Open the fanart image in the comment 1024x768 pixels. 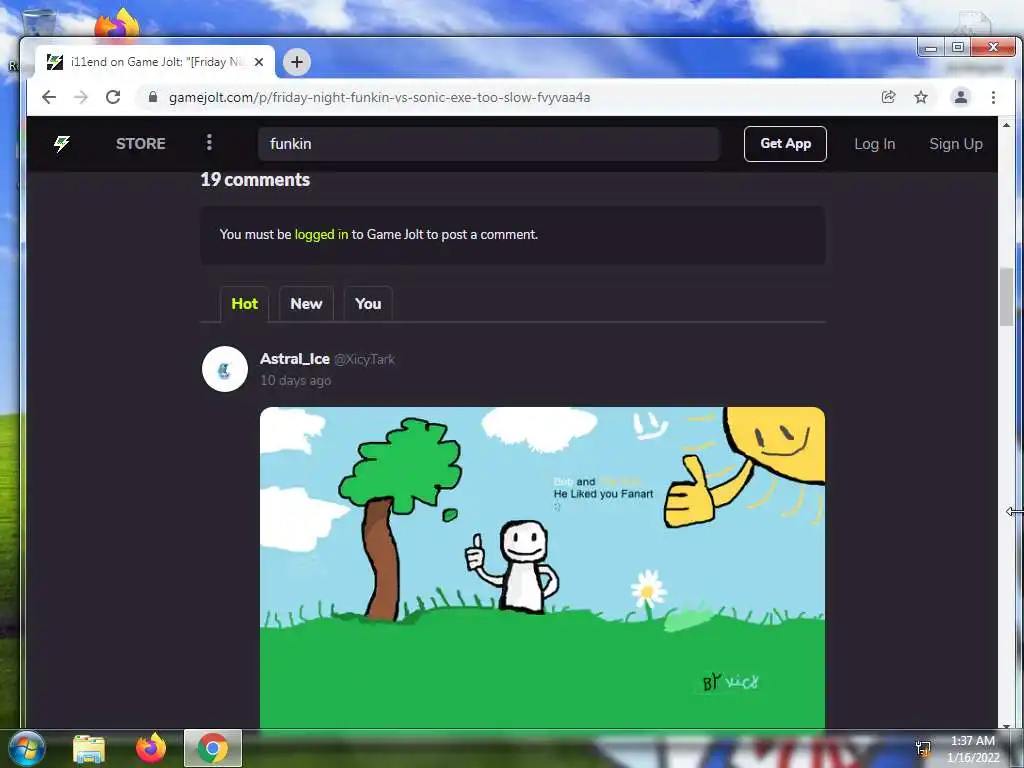click(x=542, y=567)
